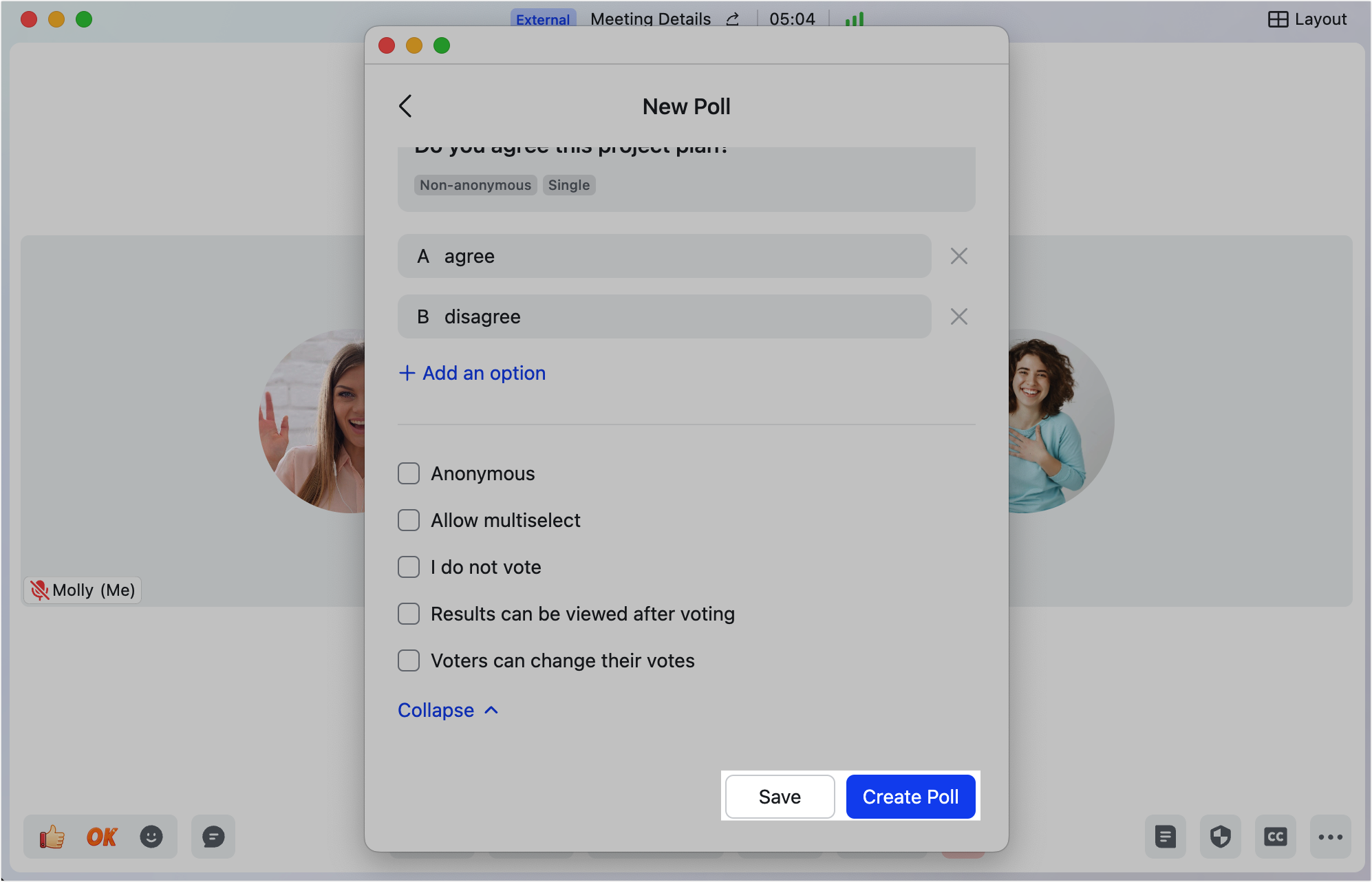The image size is (1372, 882).
Task: Delete option B 'disagree'
Action: pyautogui.click(x=958, y=316)
